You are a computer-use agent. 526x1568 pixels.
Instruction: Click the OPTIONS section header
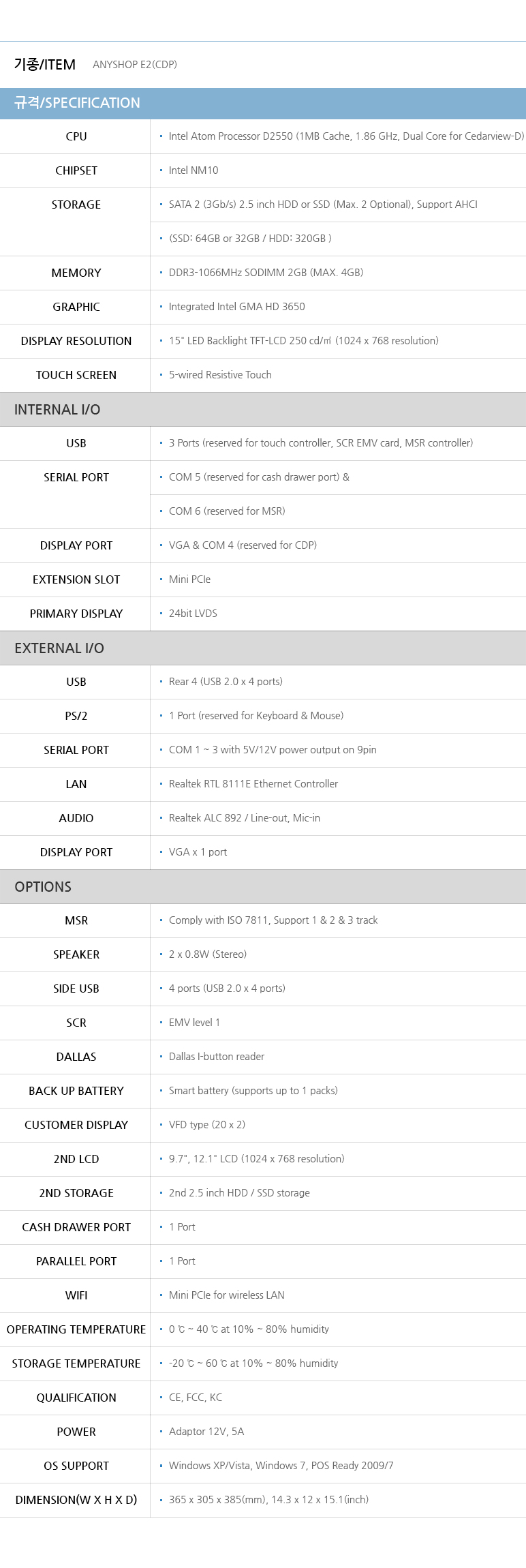(43, 887)
